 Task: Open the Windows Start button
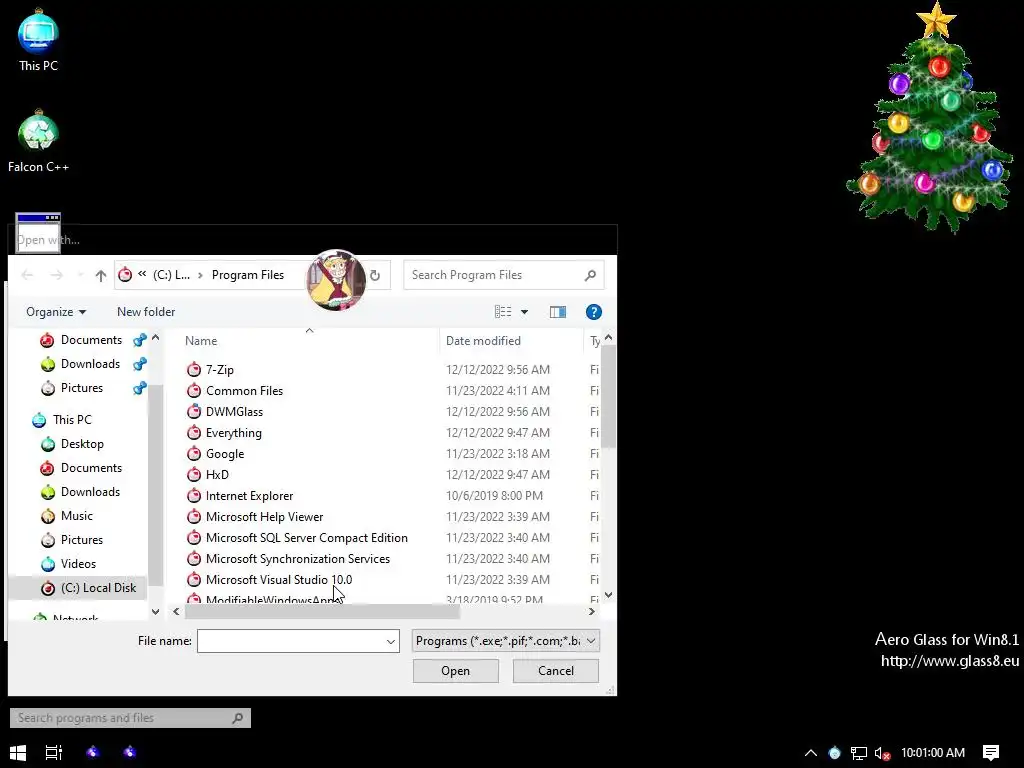pyautogui.click(x=18, y=752)
